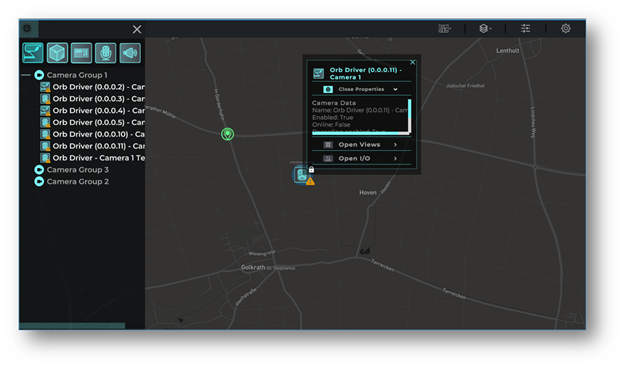This screenshot has height=368, width=624.
Task: Toggle the speaker device filter
Action: click(x=130, y=53)
